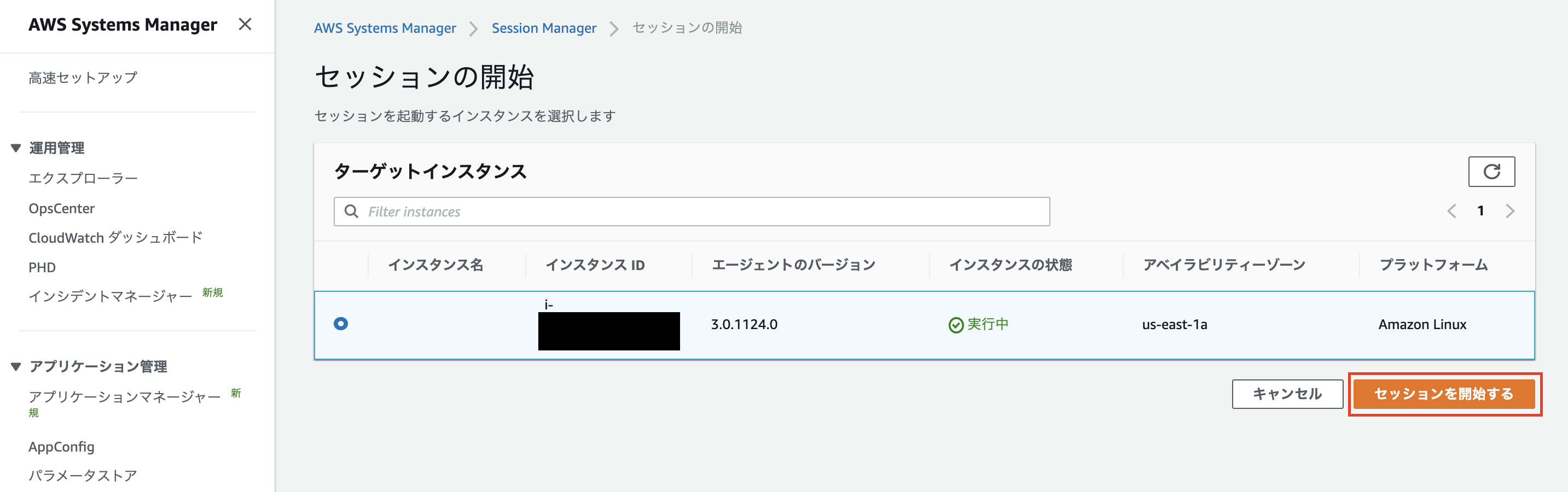
Task: Focus the Filter instances search field
Action: click(692, 211)
